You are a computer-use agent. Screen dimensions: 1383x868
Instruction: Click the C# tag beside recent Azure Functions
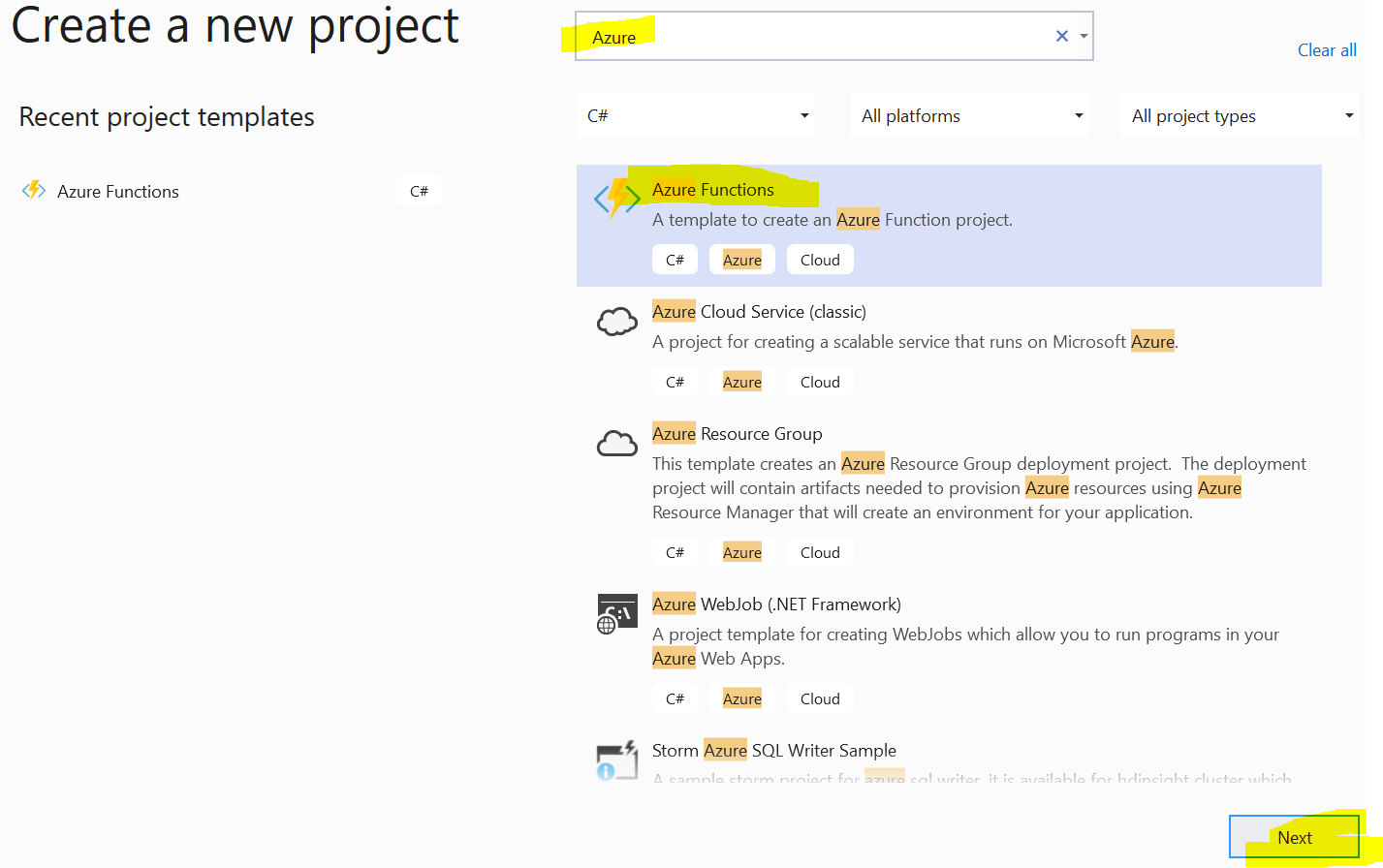click(419, 191)
